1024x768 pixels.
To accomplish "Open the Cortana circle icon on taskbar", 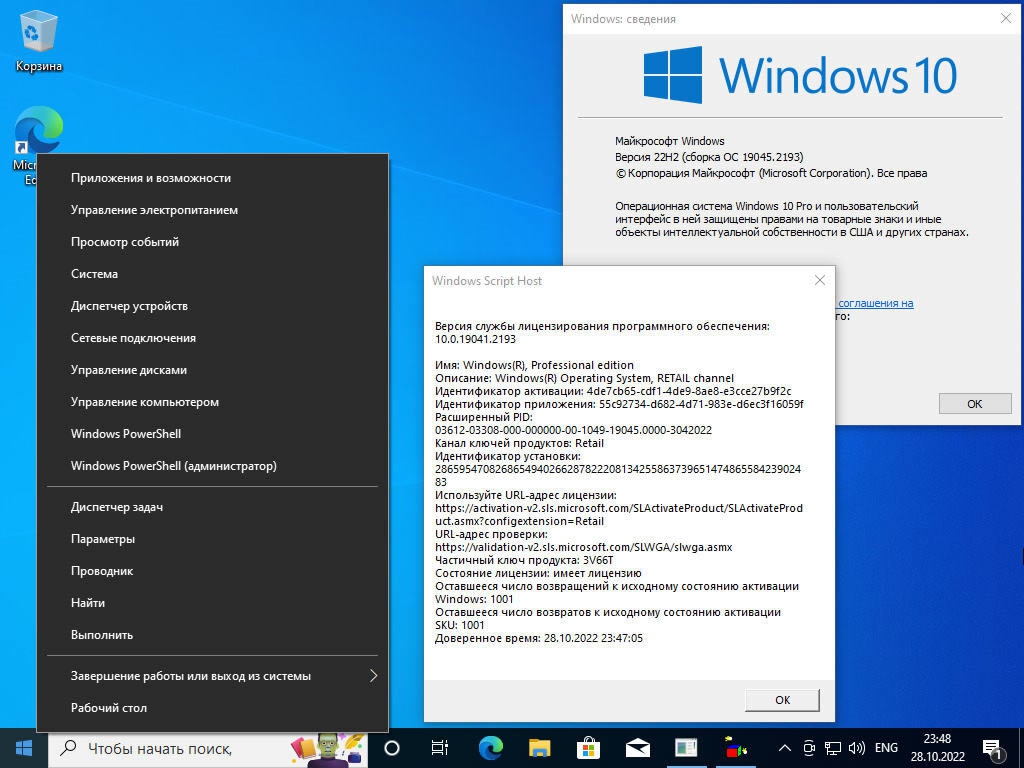I will [392, 748].
